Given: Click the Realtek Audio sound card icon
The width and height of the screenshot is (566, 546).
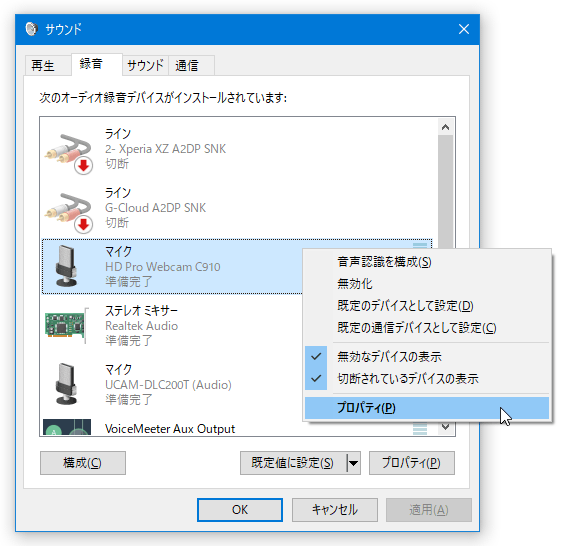Looking at the screenshot, I should (66, 326).
